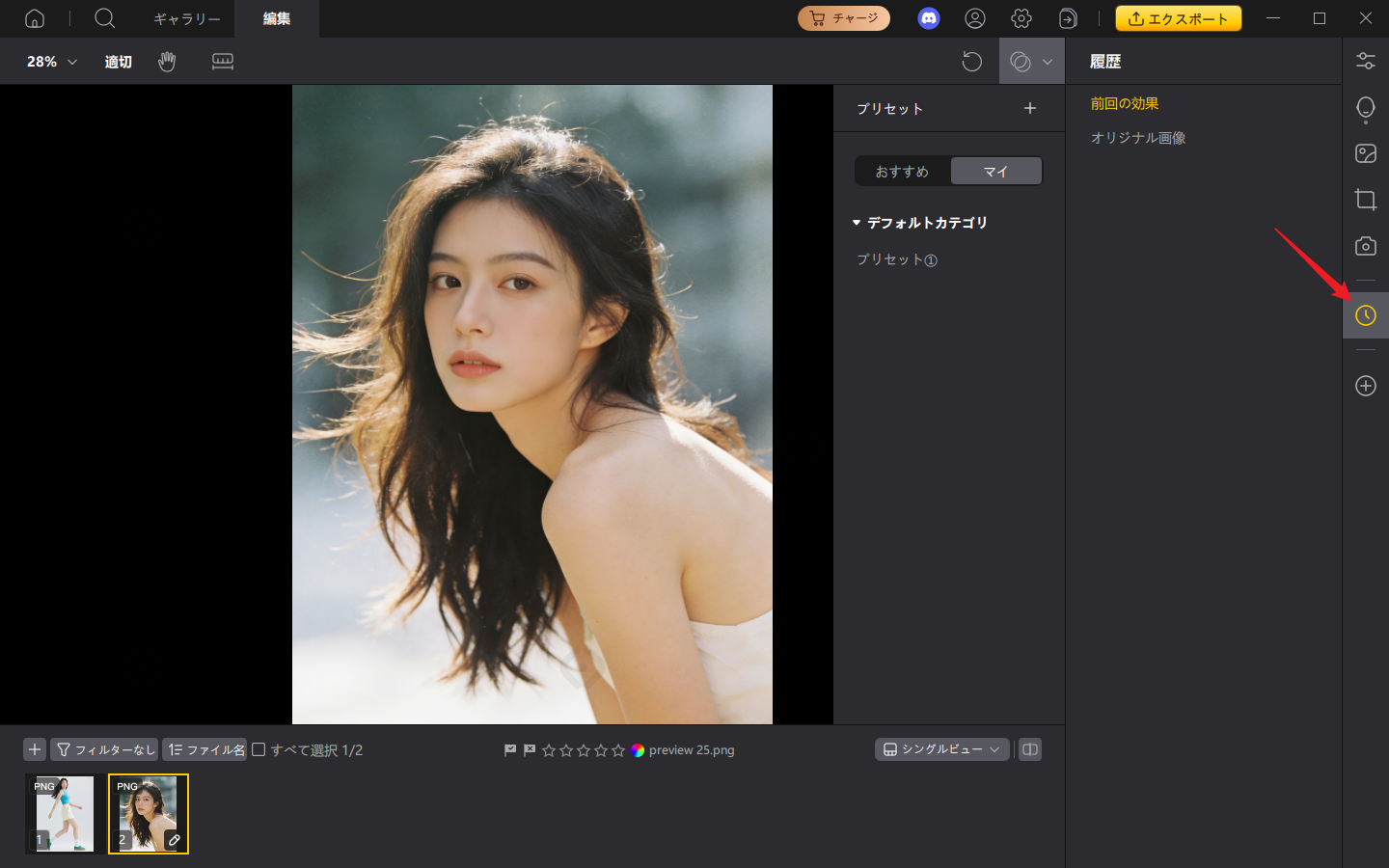This screenshot has height=868, width=1389.
Task: Switch to the ギャラリー tab
Action: 186,18
